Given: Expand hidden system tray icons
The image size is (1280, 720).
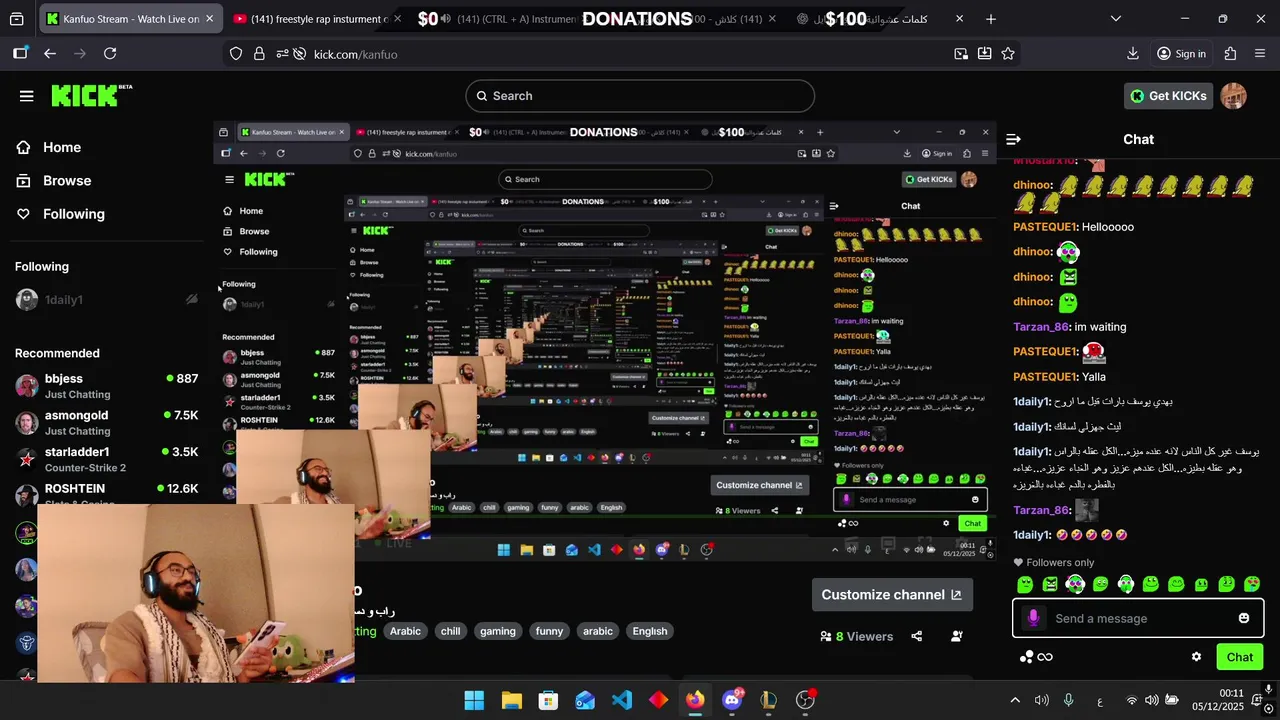Looking at the screenshot, I should click(1015, 700).
